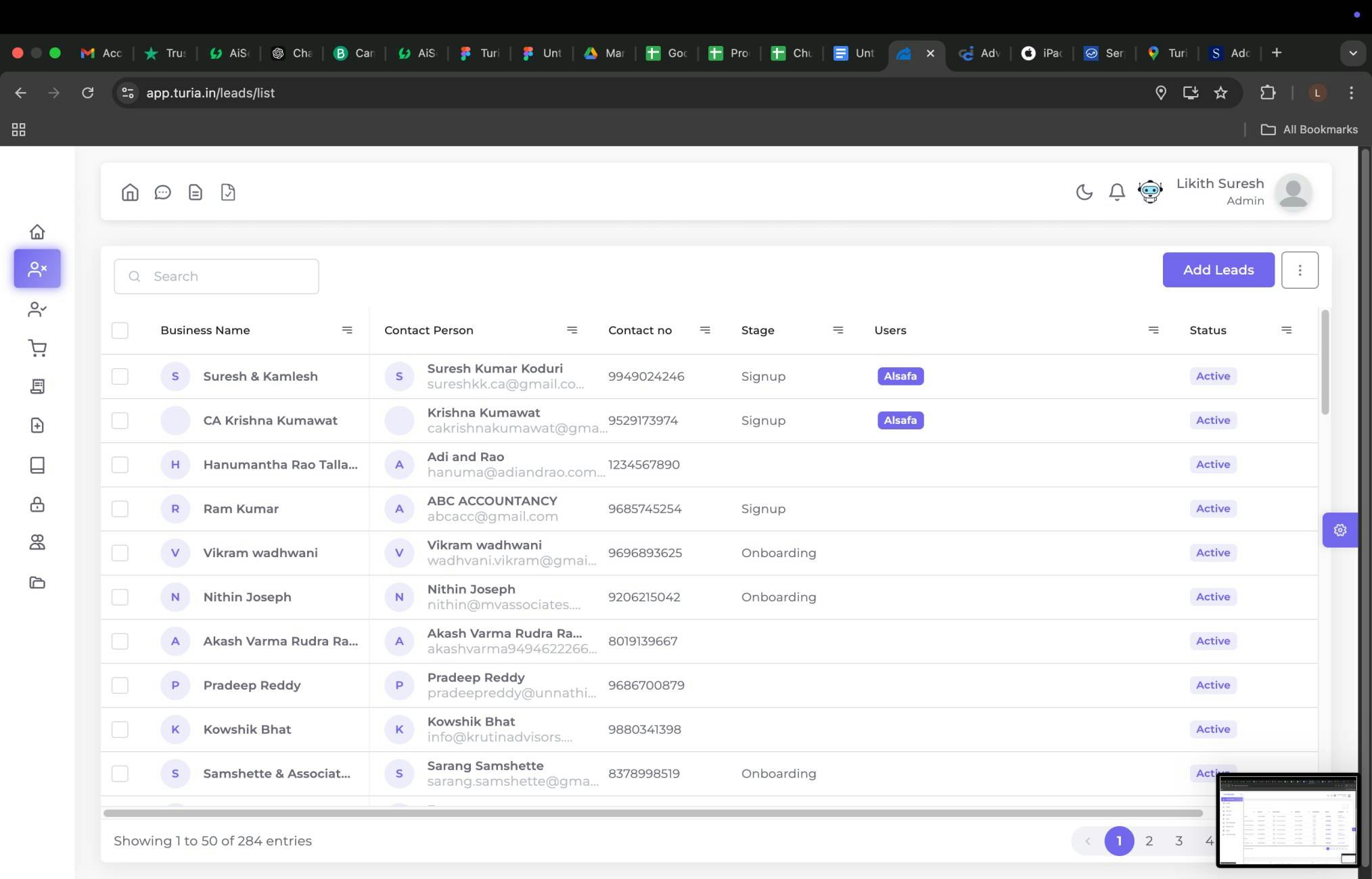Click the Alsafa tag for Suresh & Kamlesh
The image size is (1372, 879).
click(x=900, y=376)
